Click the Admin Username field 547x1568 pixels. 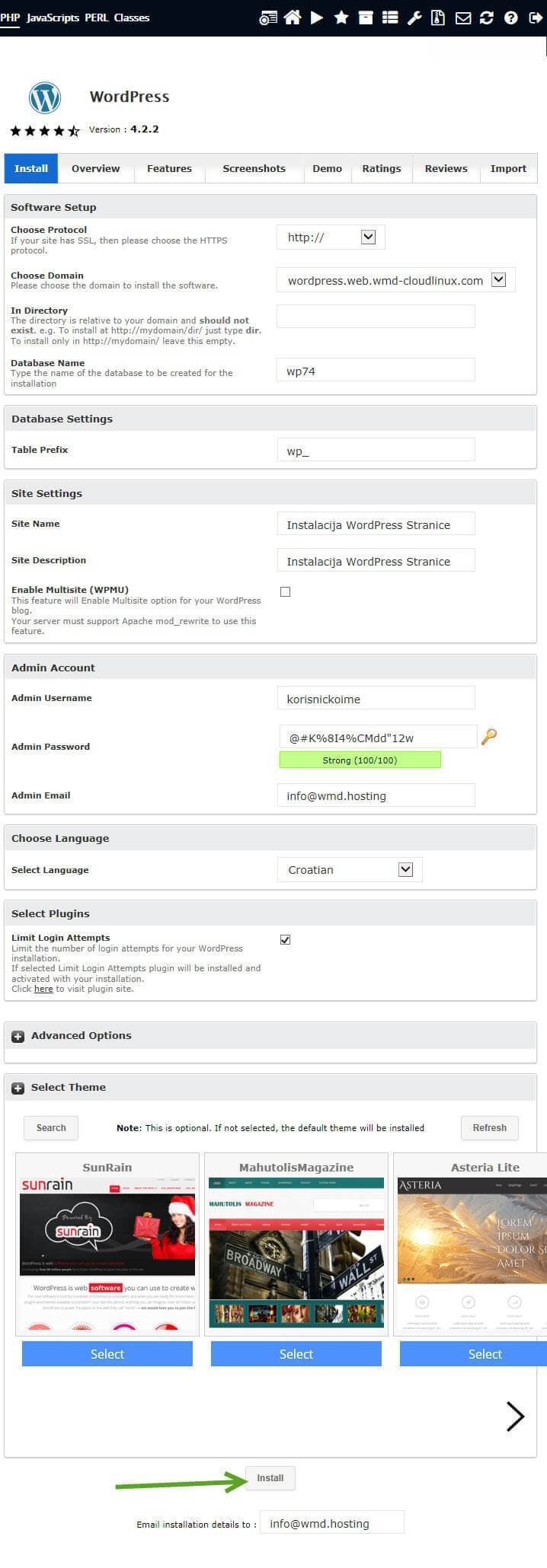point(376,698)
